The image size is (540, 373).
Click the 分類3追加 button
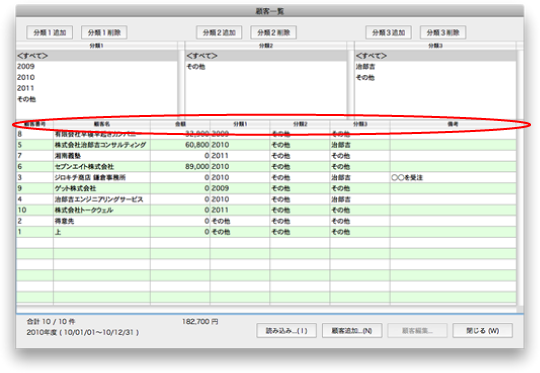pyautogui.click(x=388, y=32)
